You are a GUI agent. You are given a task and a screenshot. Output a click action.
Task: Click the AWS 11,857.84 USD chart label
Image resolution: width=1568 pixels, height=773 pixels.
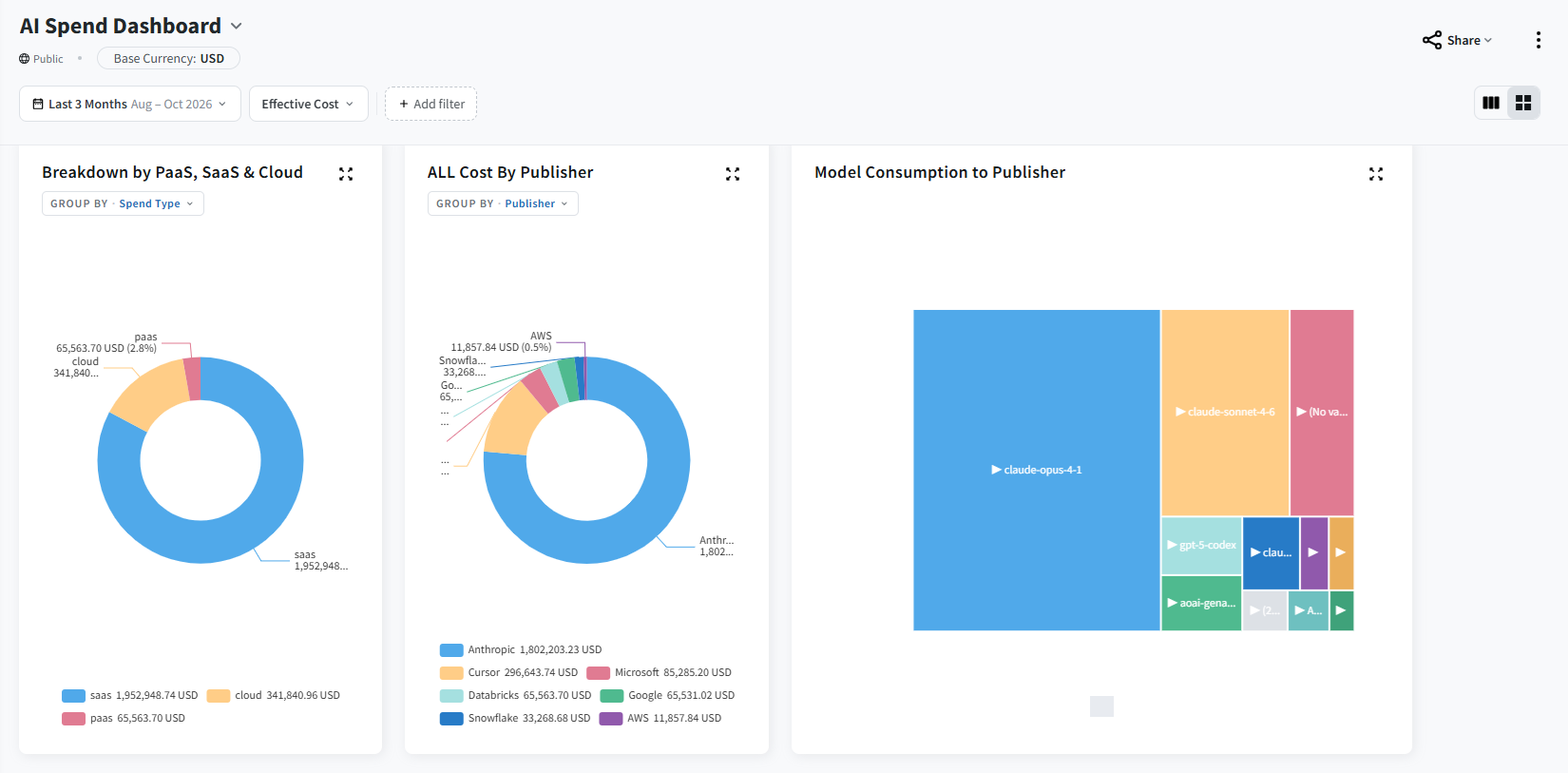point(501,341)
